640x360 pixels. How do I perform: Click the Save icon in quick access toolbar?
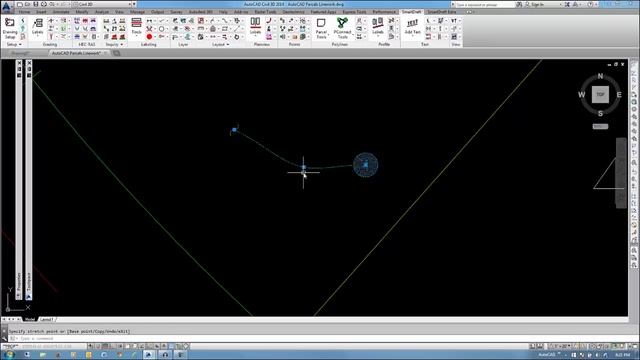(36, 4)
